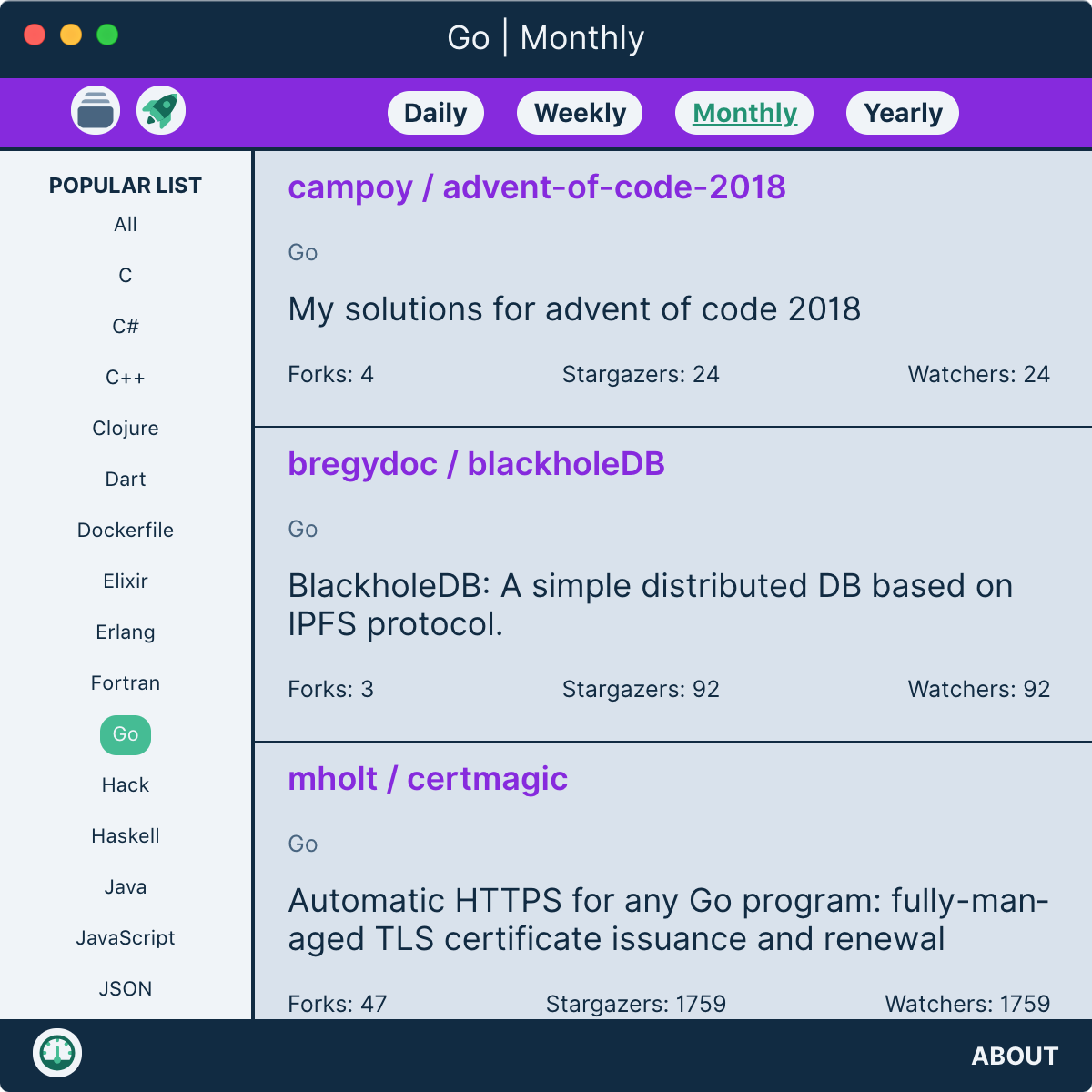The height and width of the screenshot is (1092, 1092).
Task: Click 'My solutions for advent of code 2018'
Action: point(574,309)
